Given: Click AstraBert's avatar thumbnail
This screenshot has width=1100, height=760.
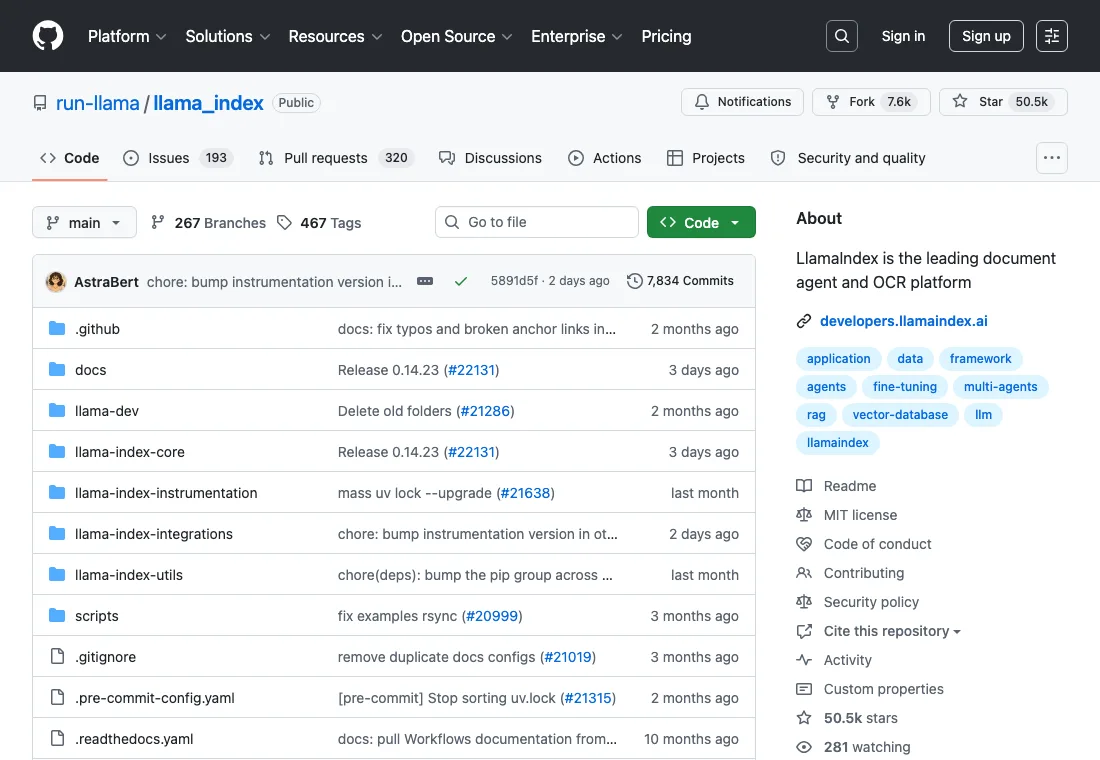Looking at the screenshot, I should pos(56,281).
